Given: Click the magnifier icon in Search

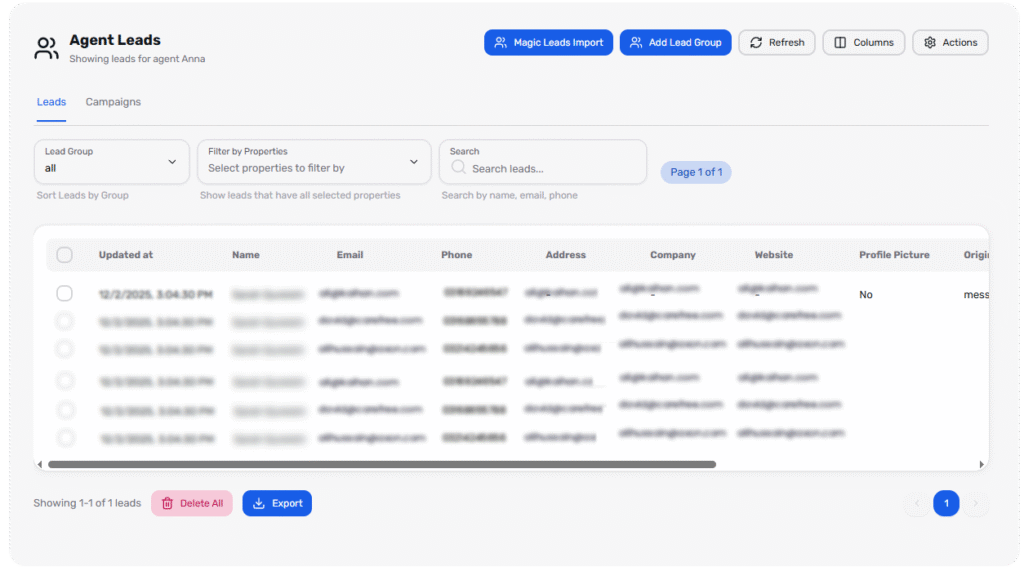Looking at the screenshot, I should pos(459,168).
